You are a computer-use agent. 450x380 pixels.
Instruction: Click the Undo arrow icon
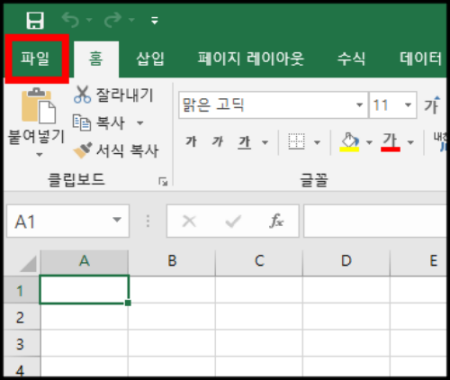[x=70, y=20]
